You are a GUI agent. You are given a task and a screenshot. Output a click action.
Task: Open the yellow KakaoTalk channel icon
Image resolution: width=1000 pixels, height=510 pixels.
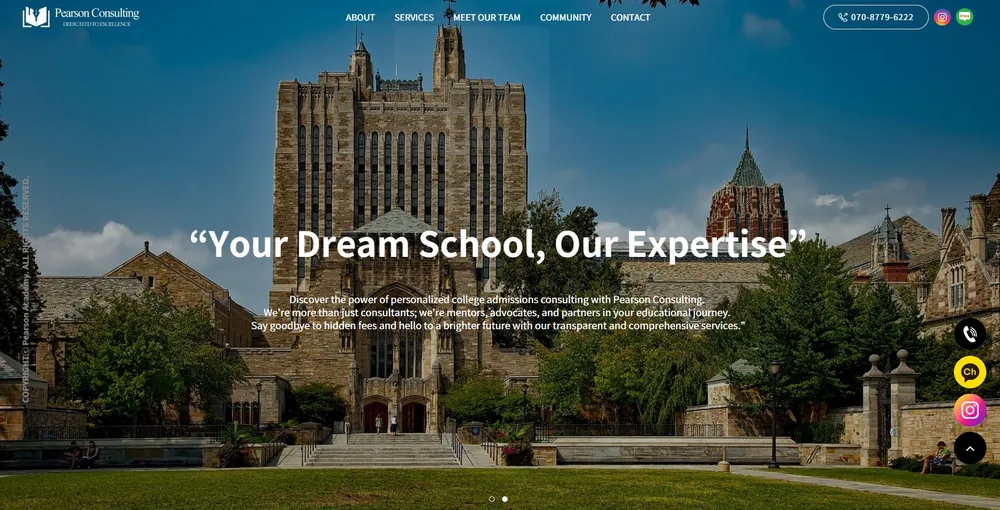pos(969,372)
